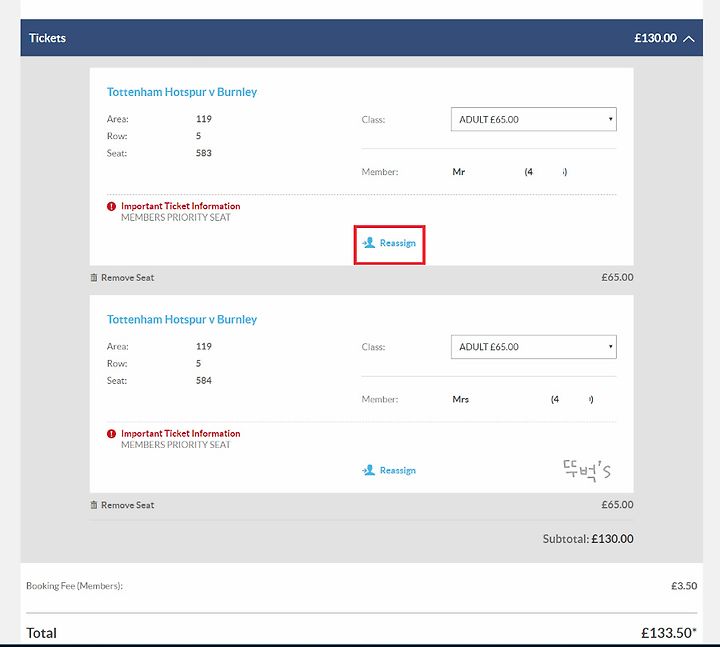
Task: Click the red alert icon on seat 583 ticket
Action: pos(111,206)
